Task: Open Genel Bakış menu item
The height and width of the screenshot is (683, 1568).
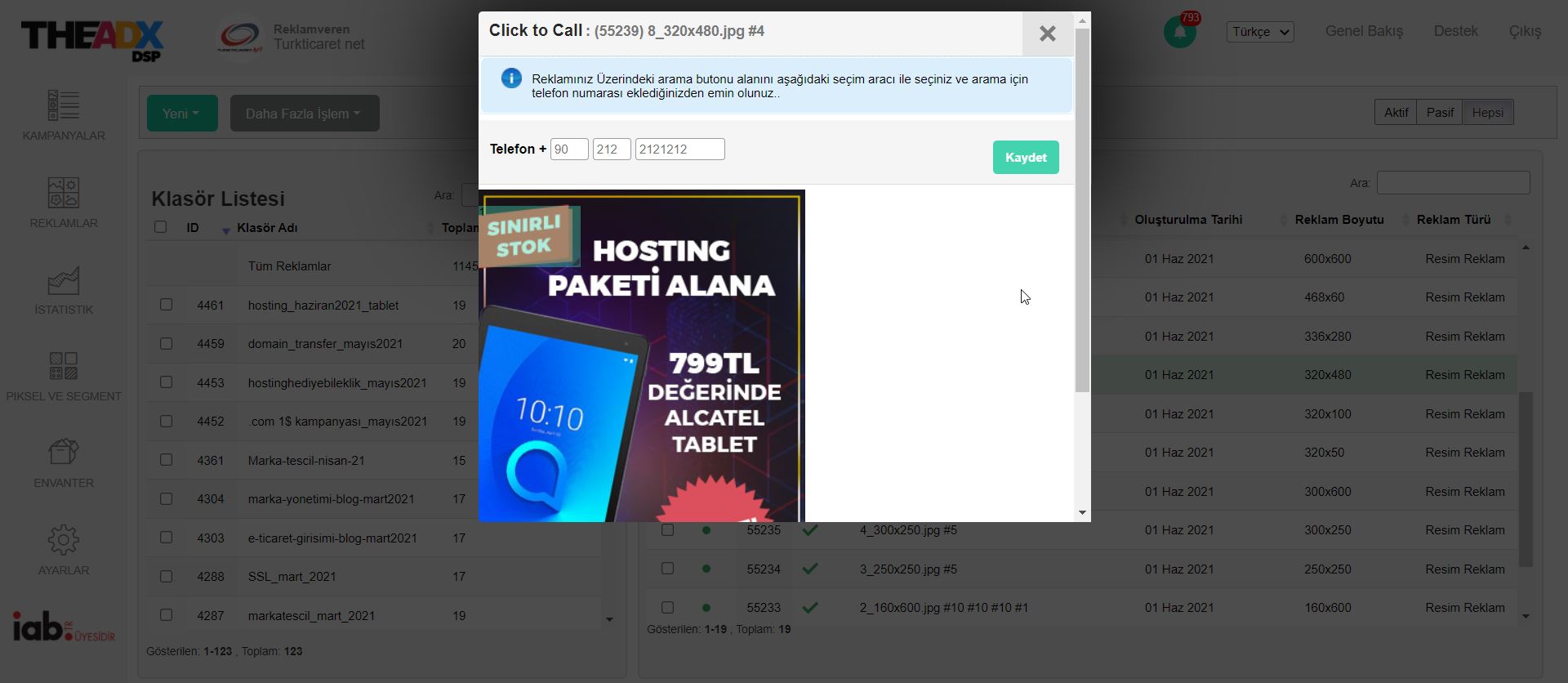Action: pyautogui.click(x=1364, y=31)
